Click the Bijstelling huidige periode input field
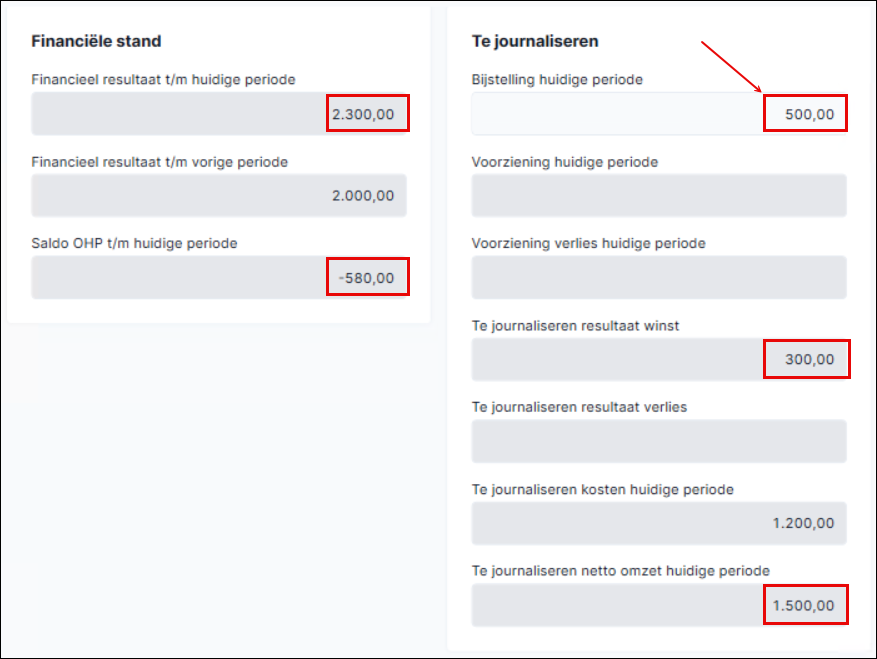Image resolution: width=877 pixels, height=659 pixels. [x=659, y=114]
